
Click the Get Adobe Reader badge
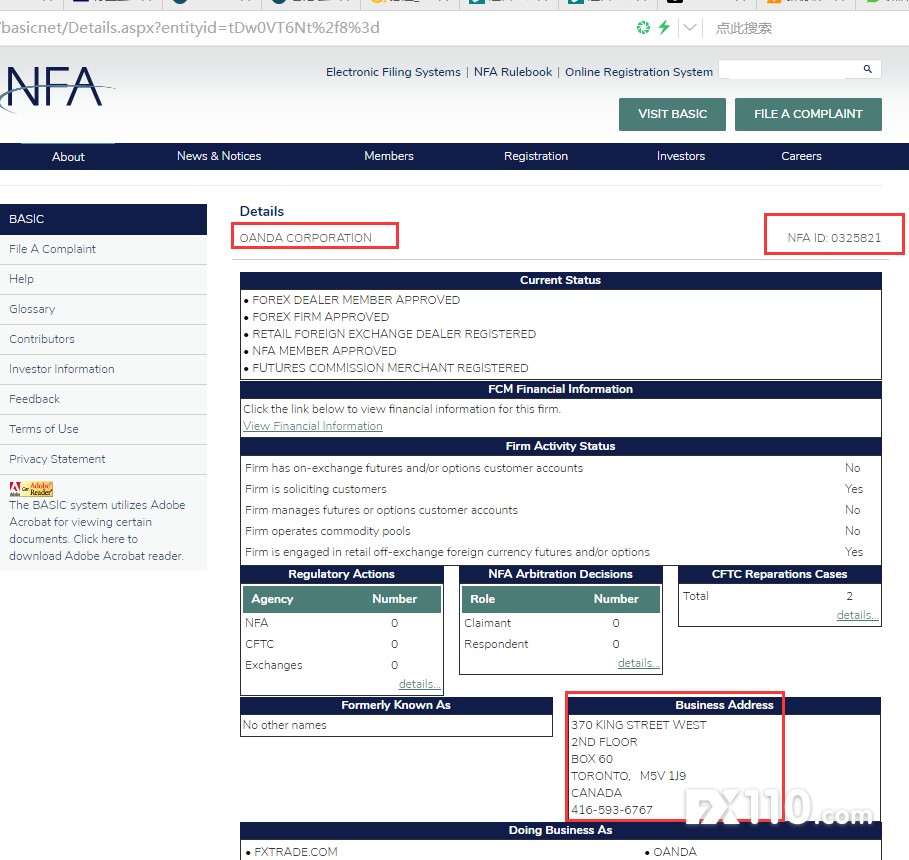coord(31,489)
